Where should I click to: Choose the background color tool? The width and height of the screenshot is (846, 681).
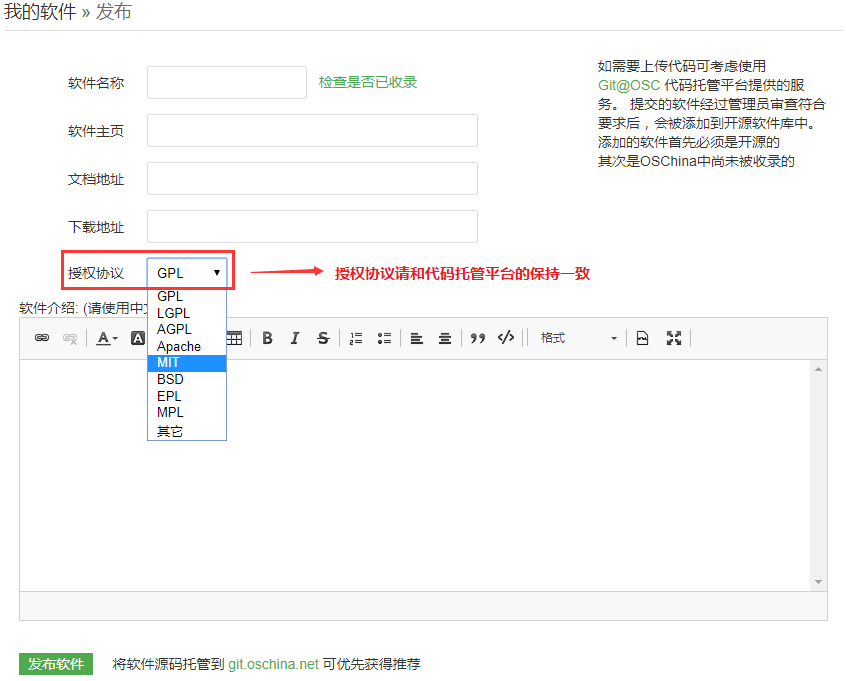click(138, 338)
